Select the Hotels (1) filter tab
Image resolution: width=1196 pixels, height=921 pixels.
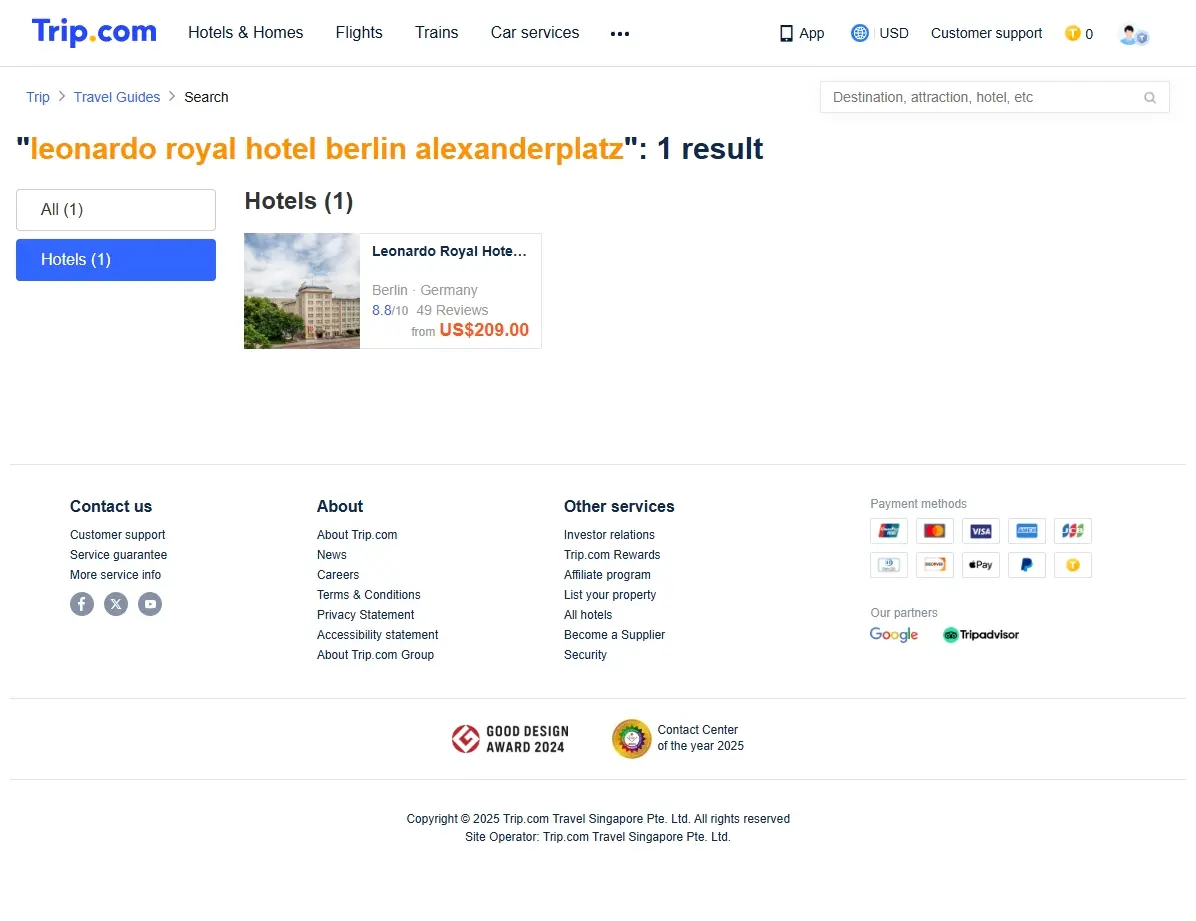click(x=116, y=260)
